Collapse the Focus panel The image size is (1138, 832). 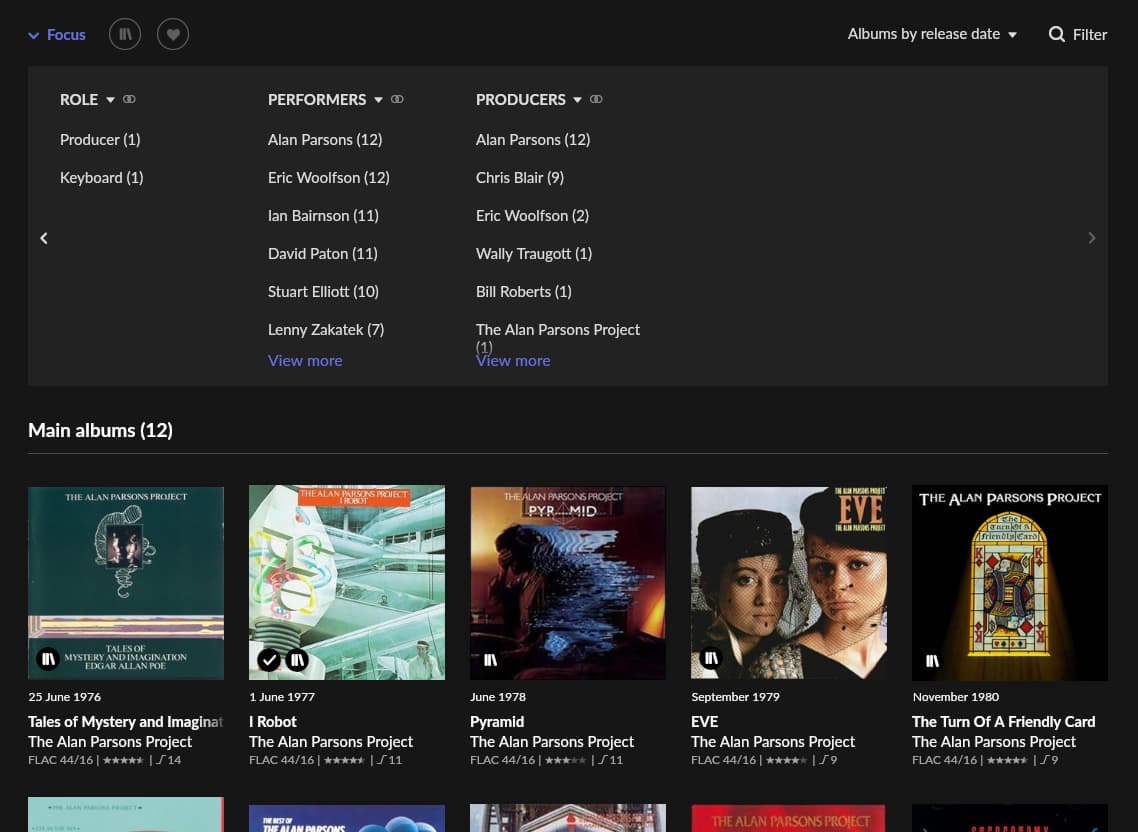(x=57, y=35)
